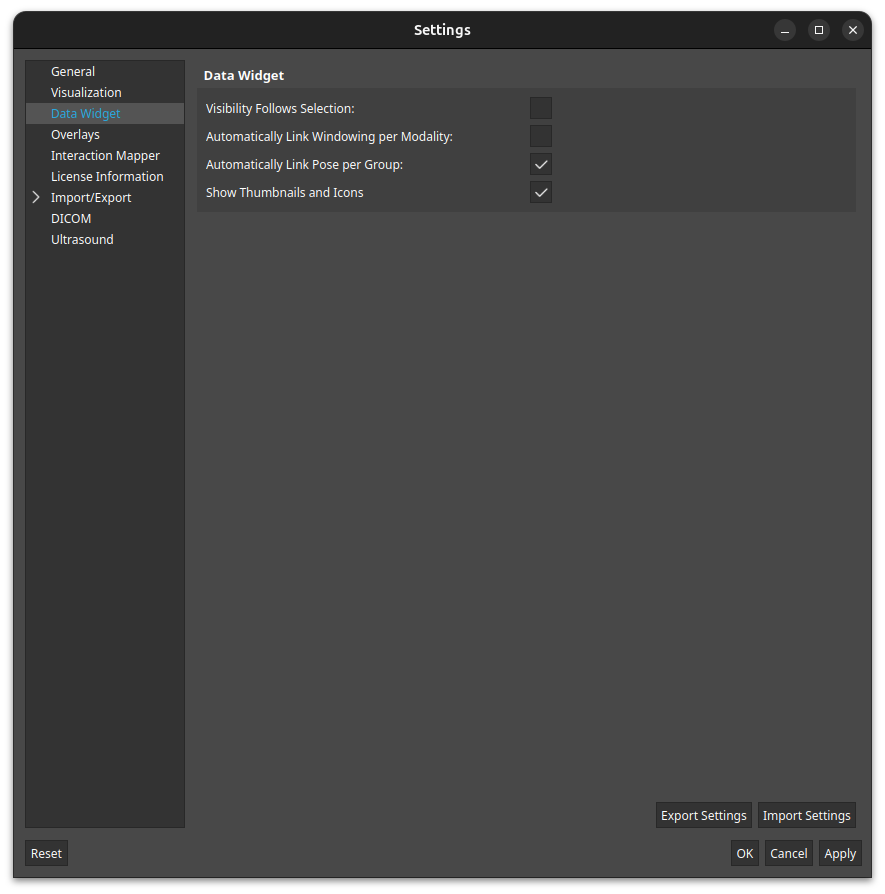885x894 pixels.
Task: Open Interaction Mapper settings
Action: click(105, 156)
